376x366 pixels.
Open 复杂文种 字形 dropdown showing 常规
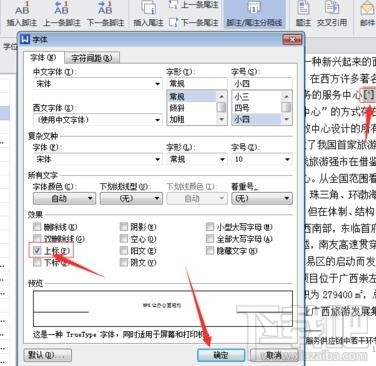tap(222, 159)
